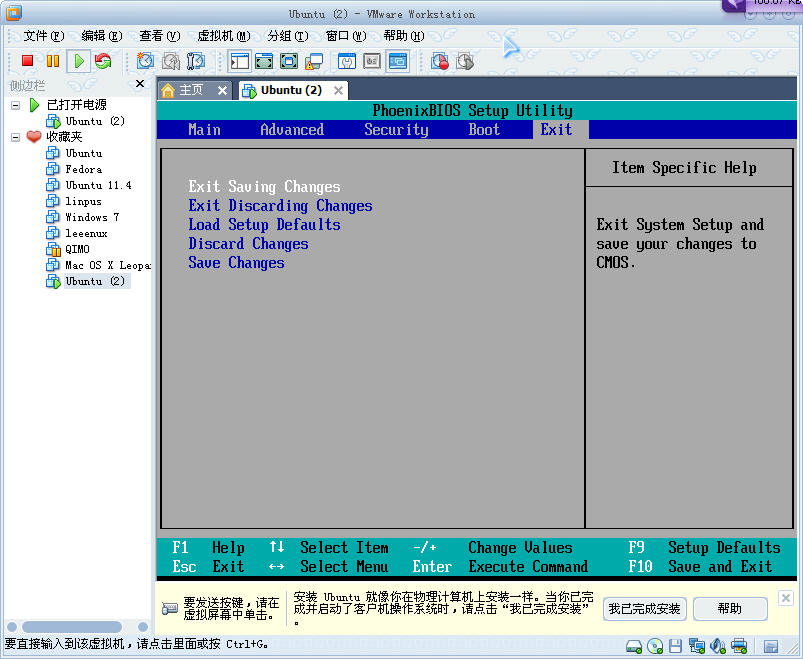Open the 分组(T) menu

pos(288,36)
